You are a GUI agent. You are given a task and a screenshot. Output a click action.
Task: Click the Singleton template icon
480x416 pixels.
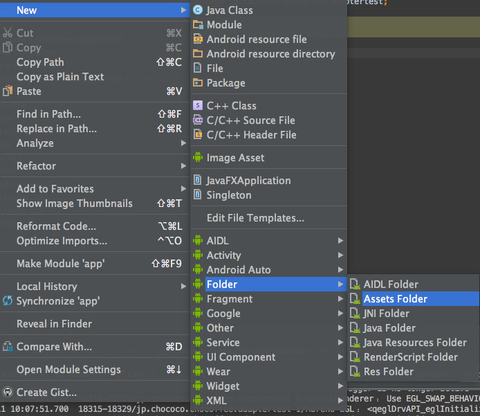point(197,195)
